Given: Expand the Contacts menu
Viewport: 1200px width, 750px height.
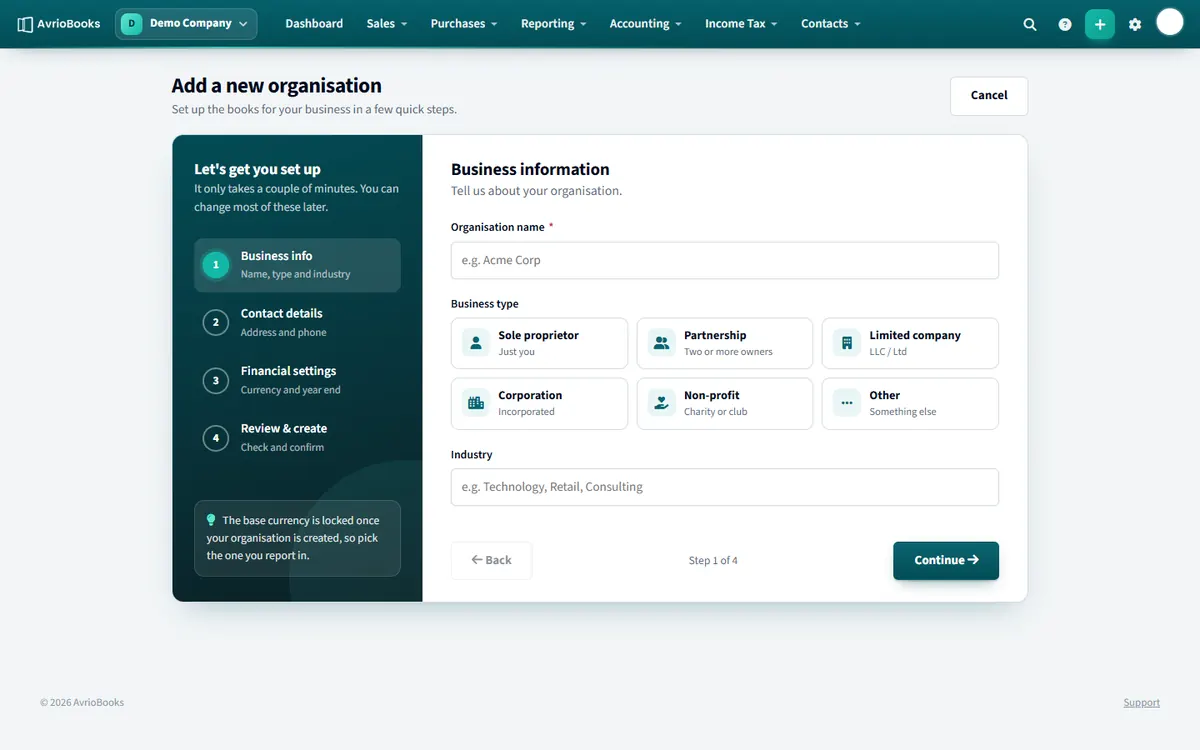Looking at the screenshot, I should coord(830,24).
